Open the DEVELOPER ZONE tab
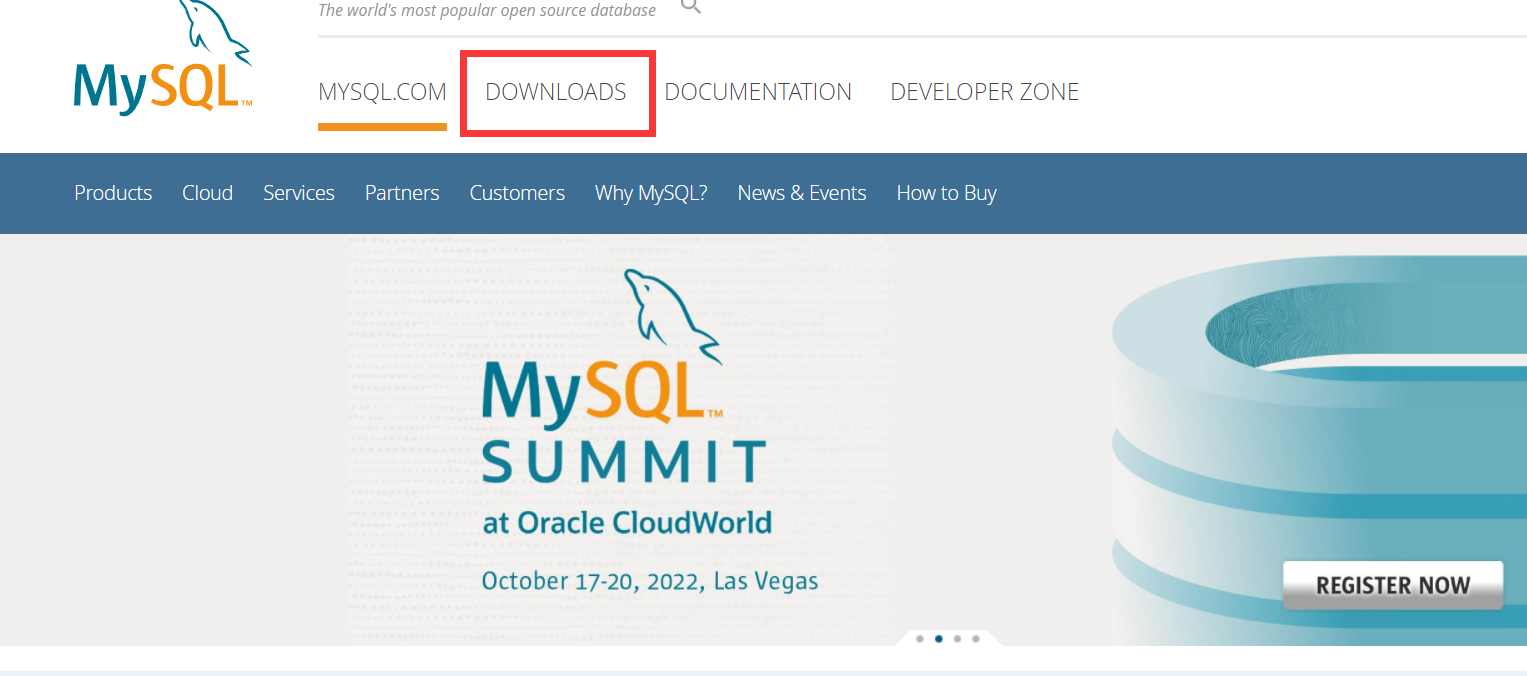The height and width of the screenshot is (676, 1527). [985, 92]
